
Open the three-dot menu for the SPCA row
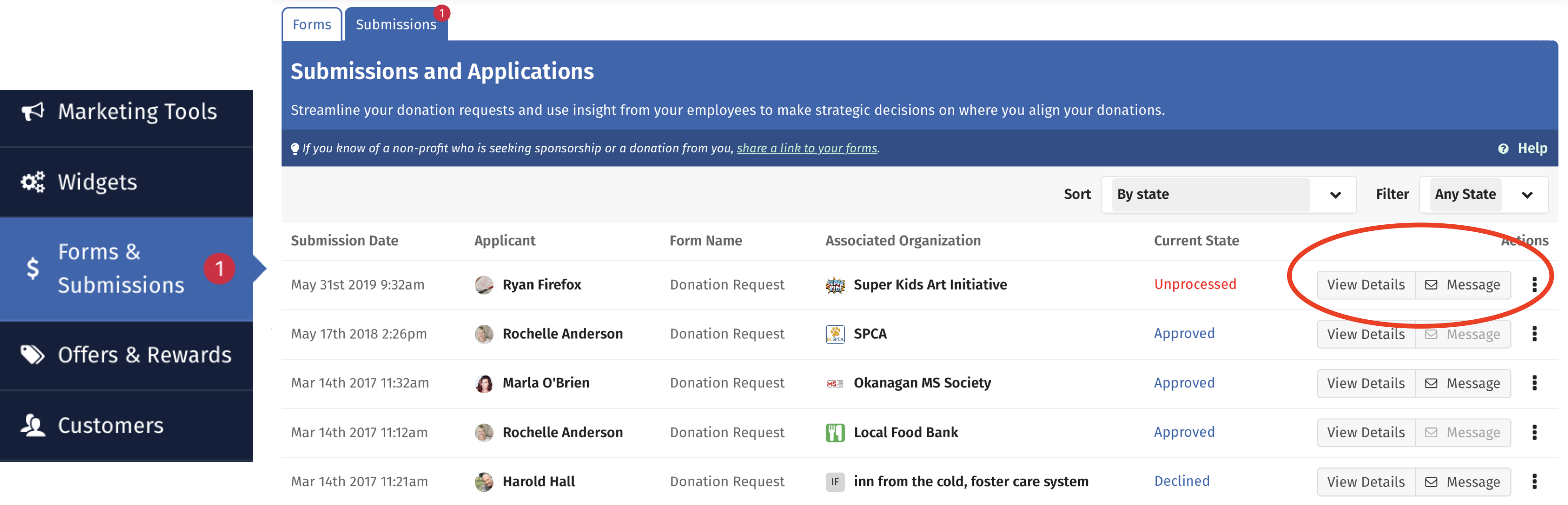1534,334
